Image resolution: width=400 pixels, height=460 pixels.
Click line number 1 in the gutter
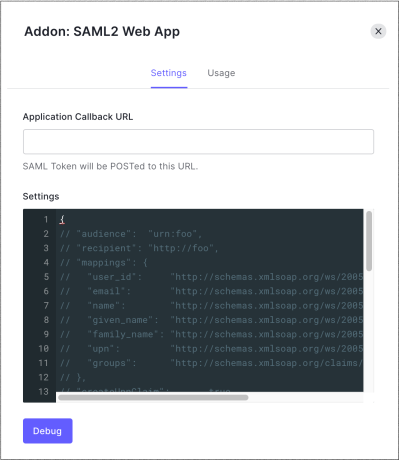click(x=46, y=219)
